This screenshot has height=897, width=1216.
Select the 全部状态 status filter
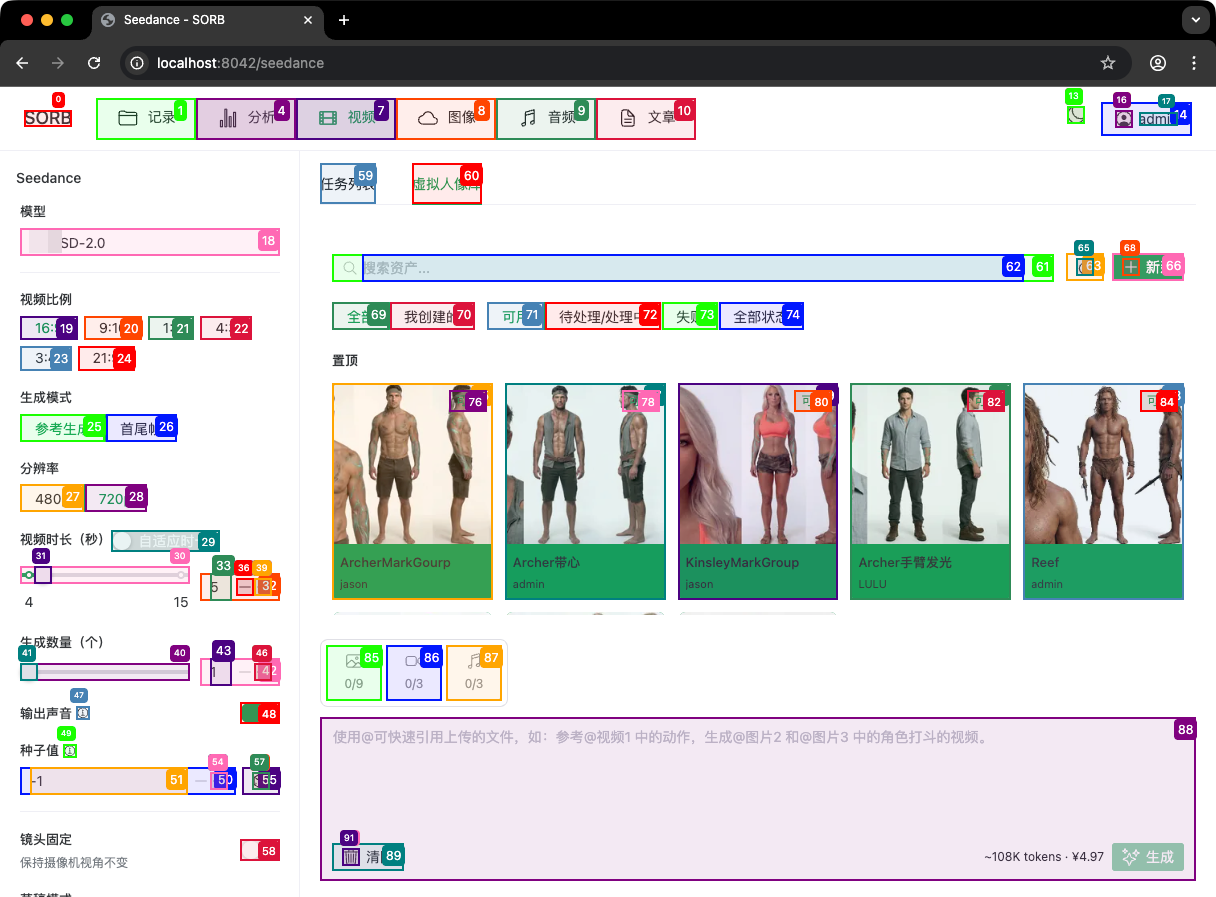point(761,316)
